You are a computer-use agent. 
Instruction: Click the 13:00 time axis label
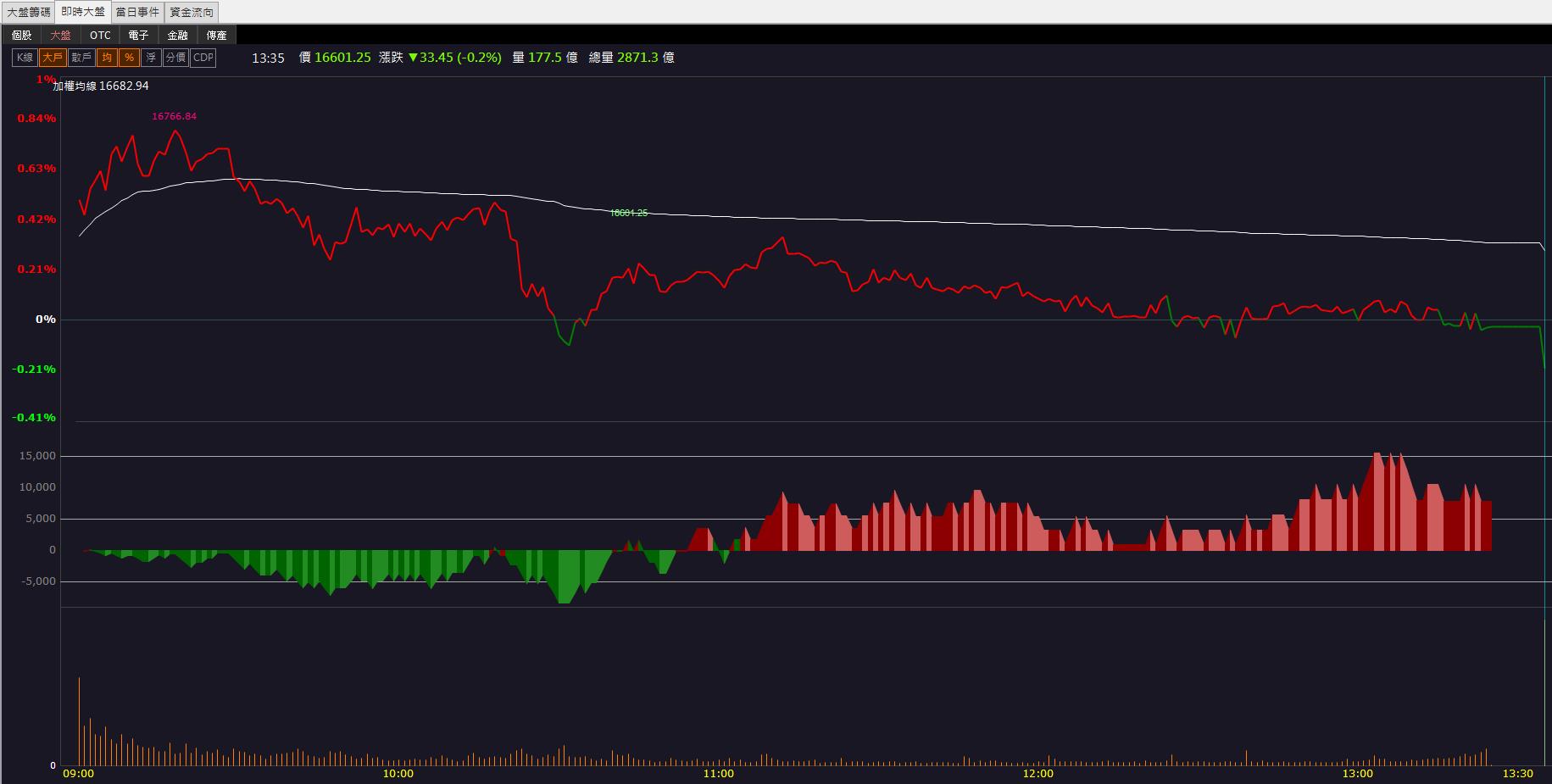coord(1358,774)
